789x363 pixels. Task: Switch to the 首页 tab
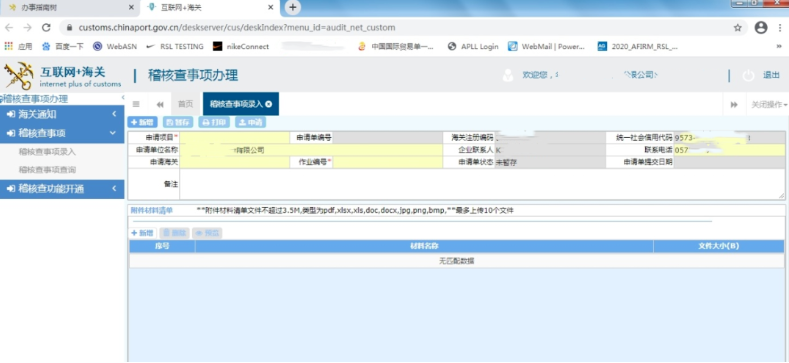click(185, 104)
